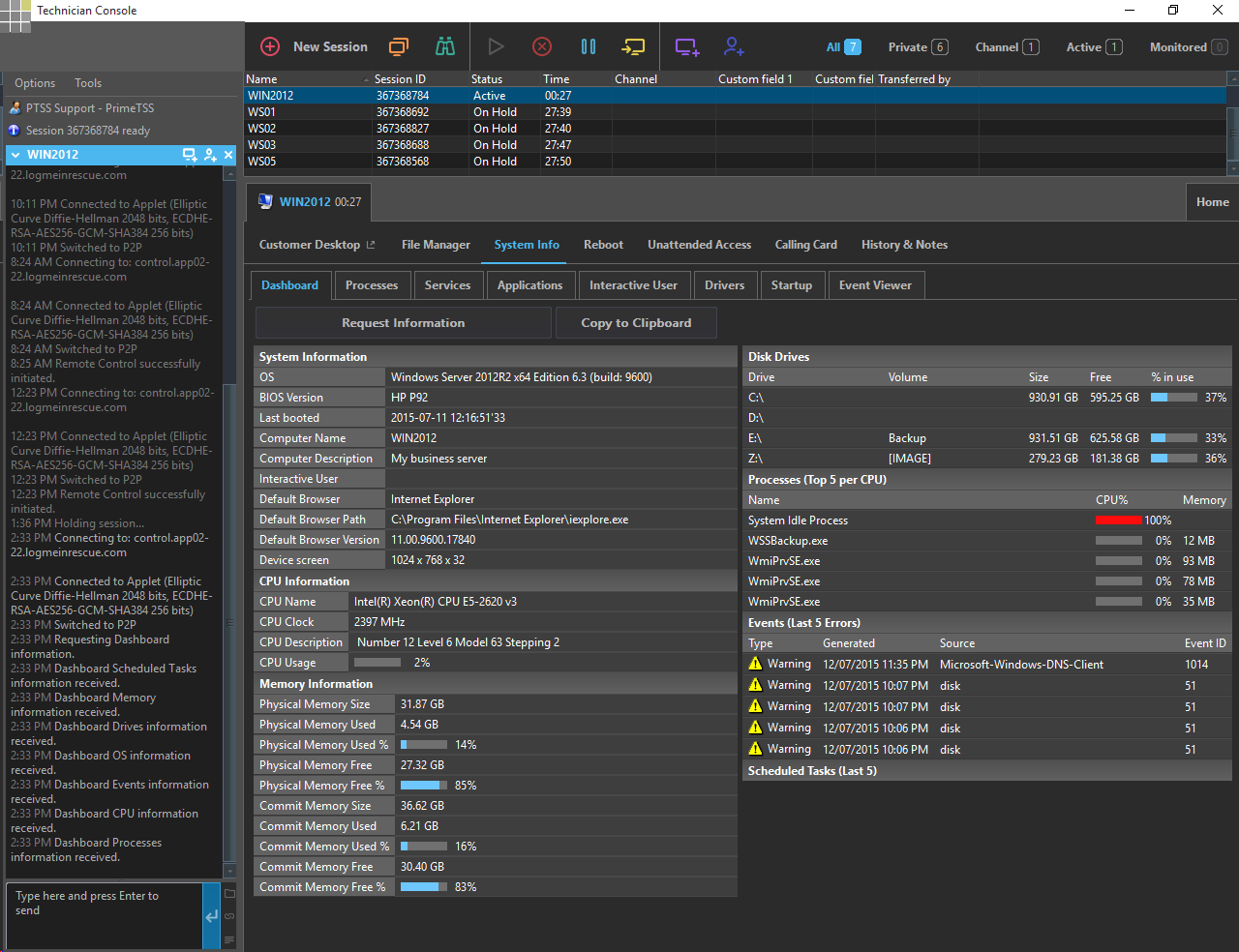1239x952 pixels.
Task: Filter sessions by Active
Action: tap(1094, 46)
